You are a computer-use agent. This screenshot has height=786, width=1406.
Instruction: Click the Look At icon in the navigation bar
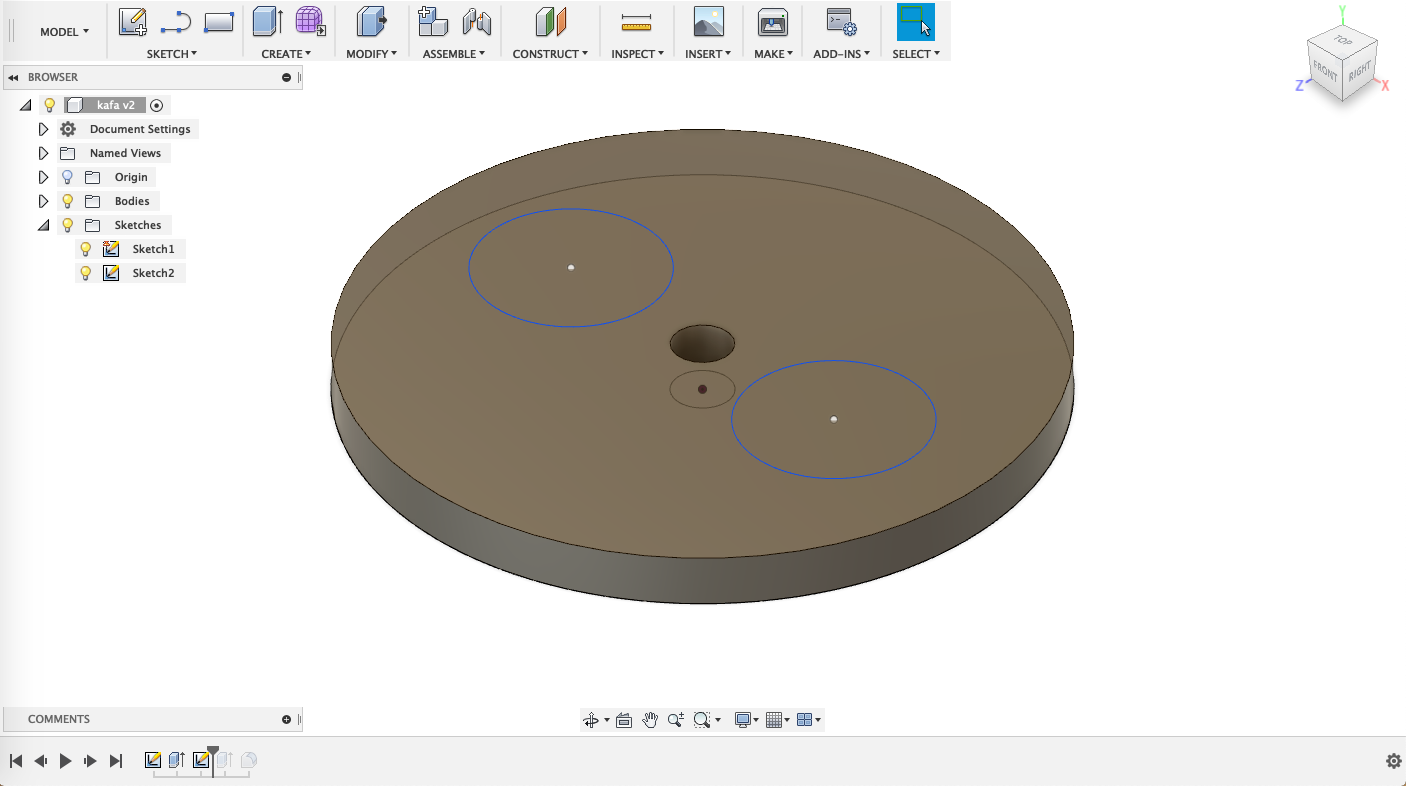623,719
